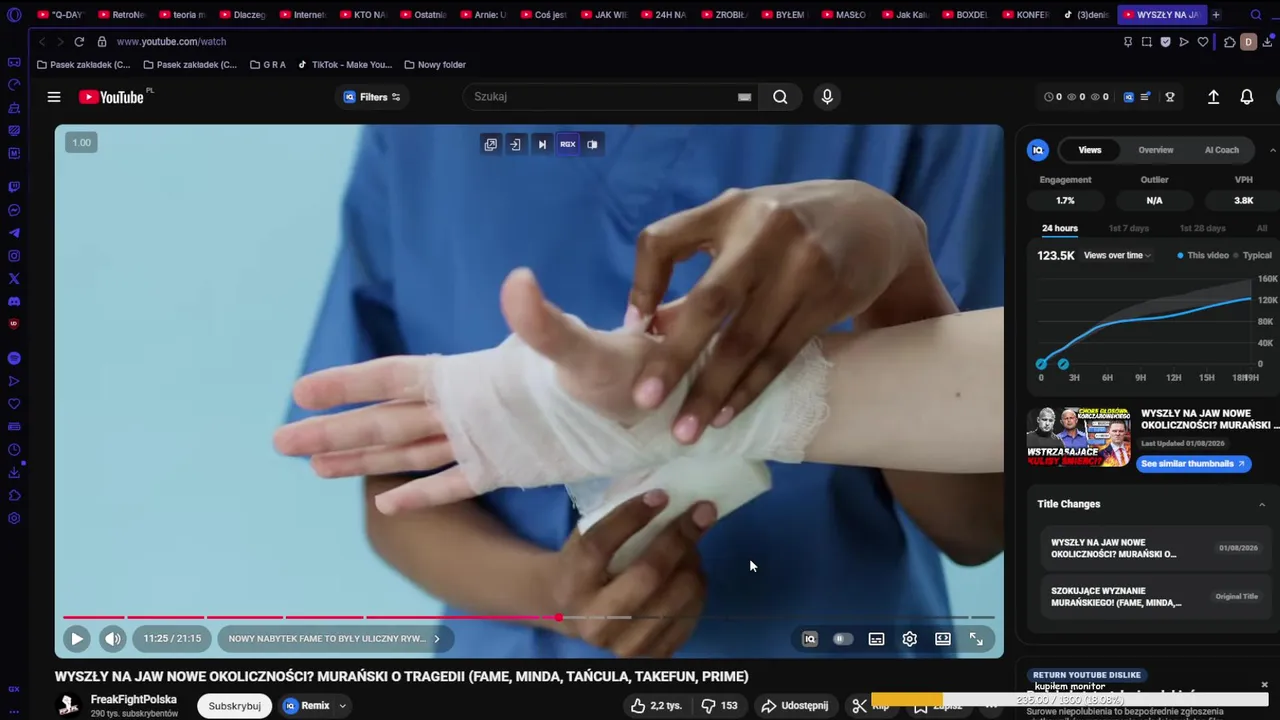Toggle the RGX overlay button
The width and height of the screenshot is (1280, 720).
[567, 144]
